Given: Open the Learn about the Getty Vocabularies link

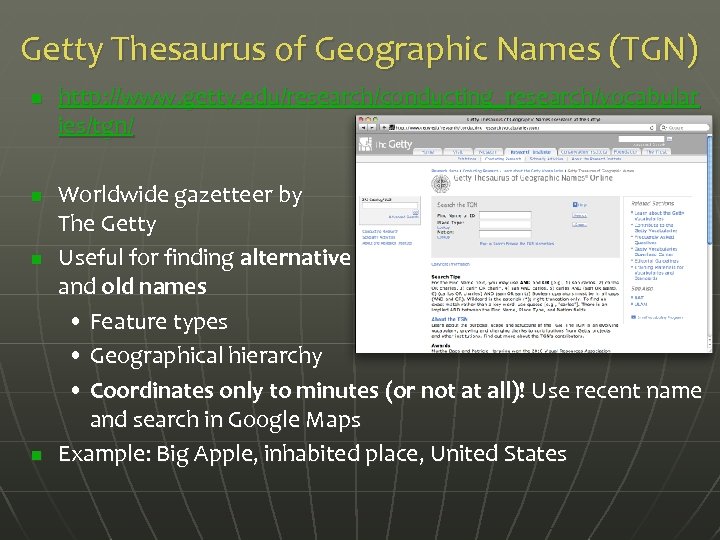Looking at the screenshot, I should 659,216.
